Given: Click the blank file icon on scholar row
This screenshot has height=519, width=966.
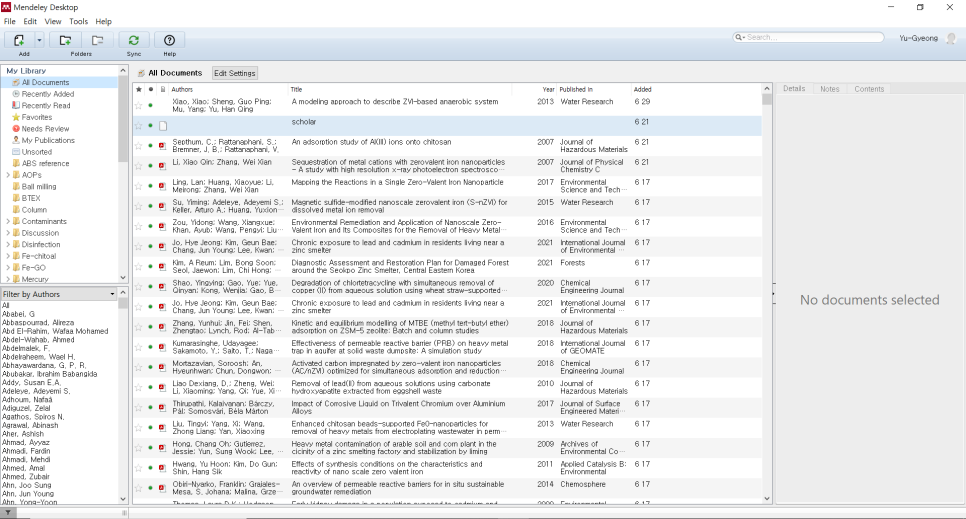Looking at the screenshot, I should tap(163, 126).
